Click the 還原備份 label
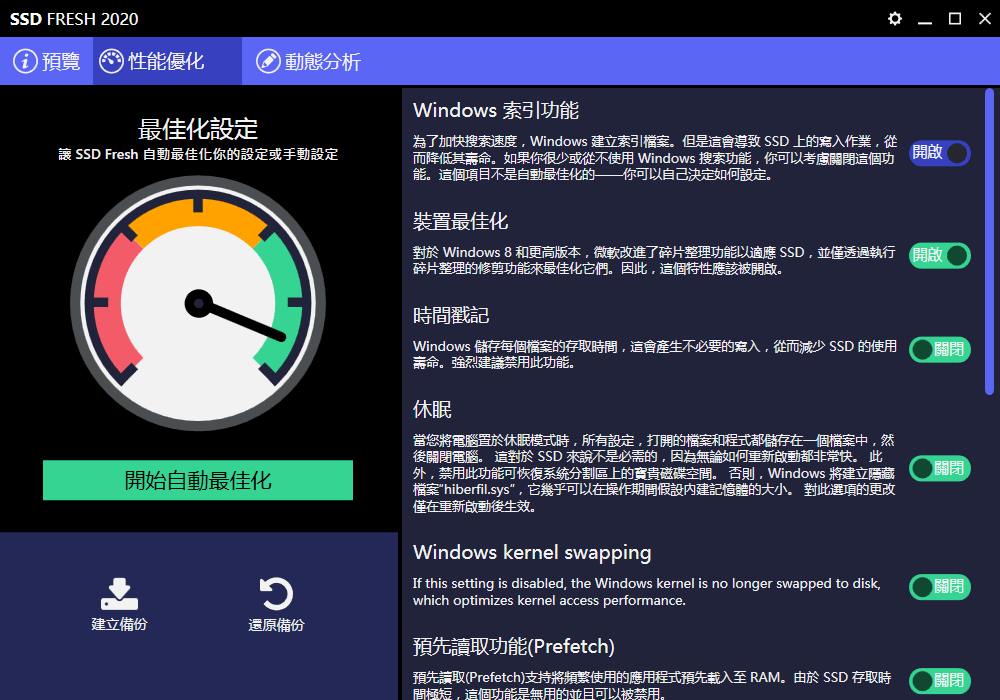The image size is (1000, 700). (x=276, y=625)
